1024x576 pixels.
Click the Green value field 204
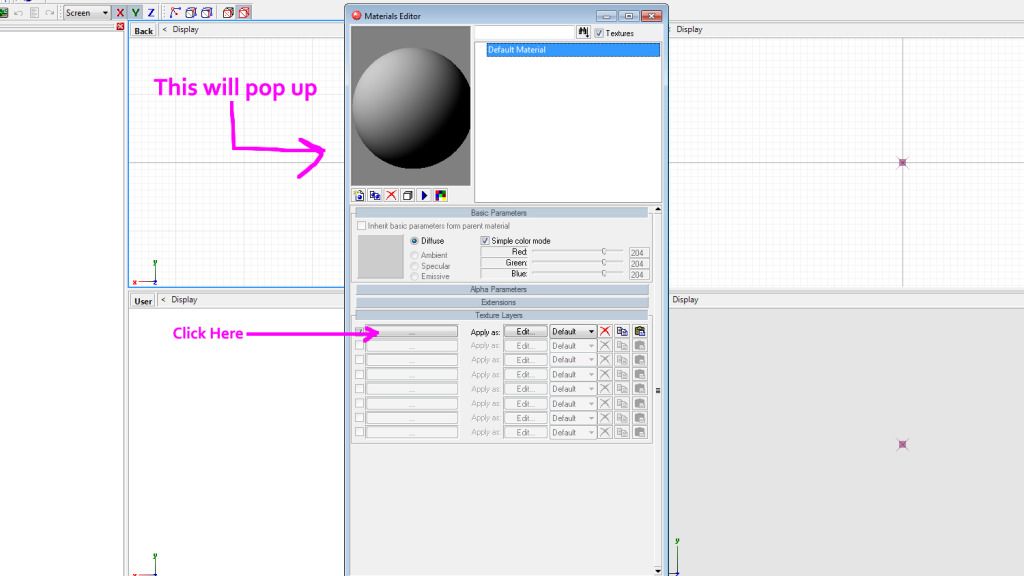click(637, 264)
